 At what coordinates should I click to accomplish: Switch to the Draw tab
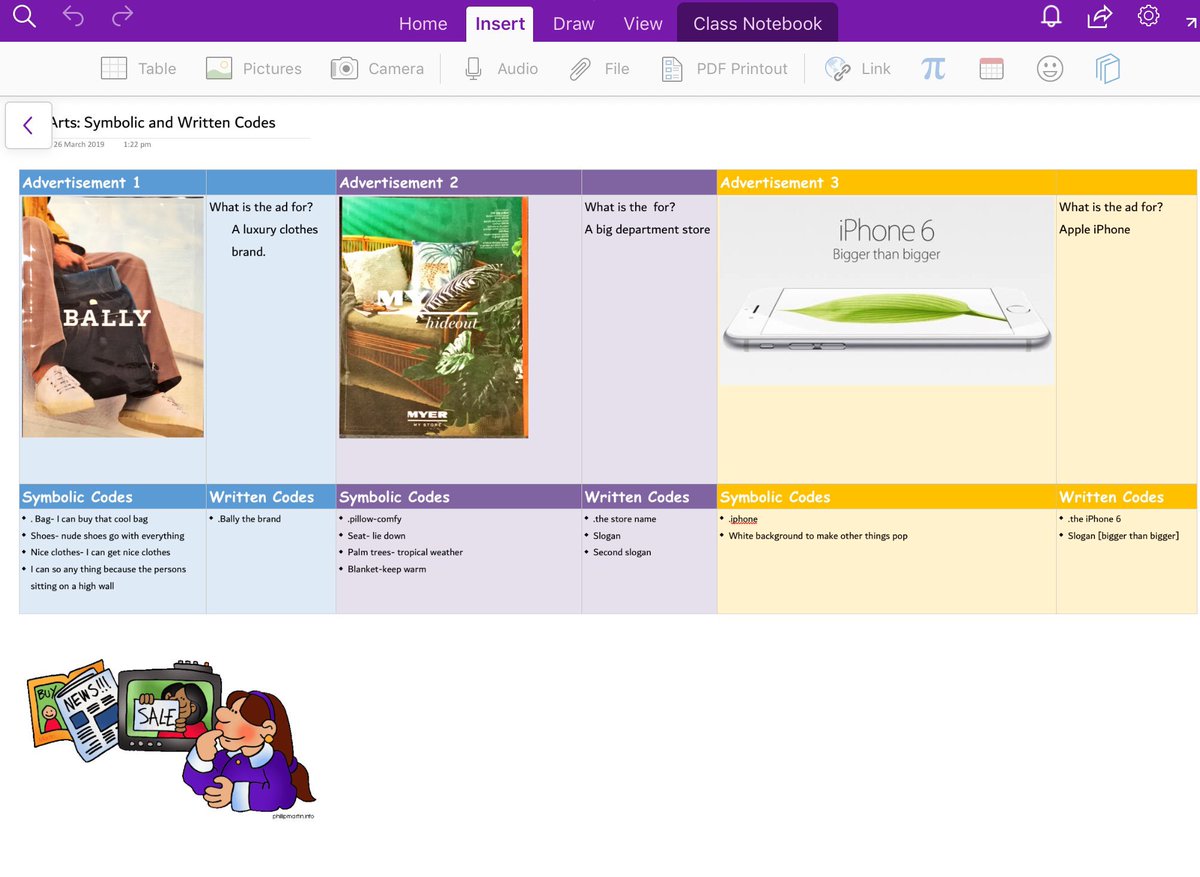coord(574,23)
